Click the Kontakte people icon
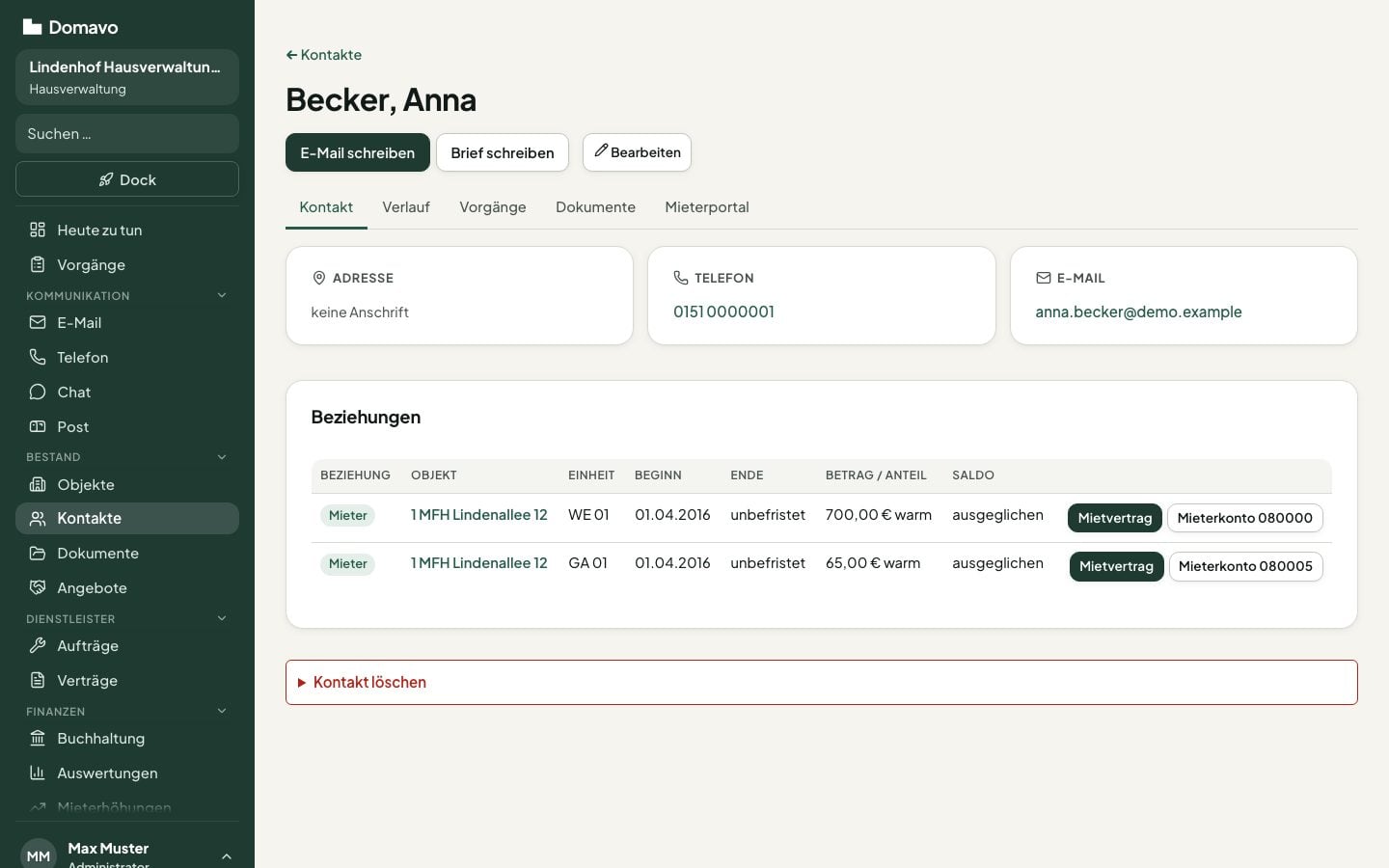 [38, 518]
